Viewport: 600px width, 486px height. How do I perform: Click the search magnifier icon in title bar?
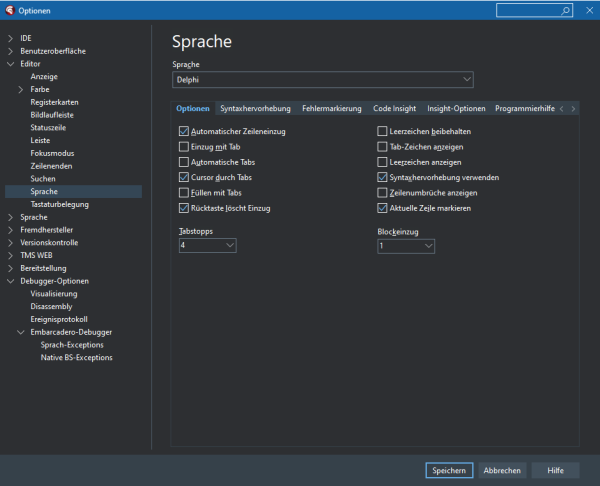coord(566,10)
